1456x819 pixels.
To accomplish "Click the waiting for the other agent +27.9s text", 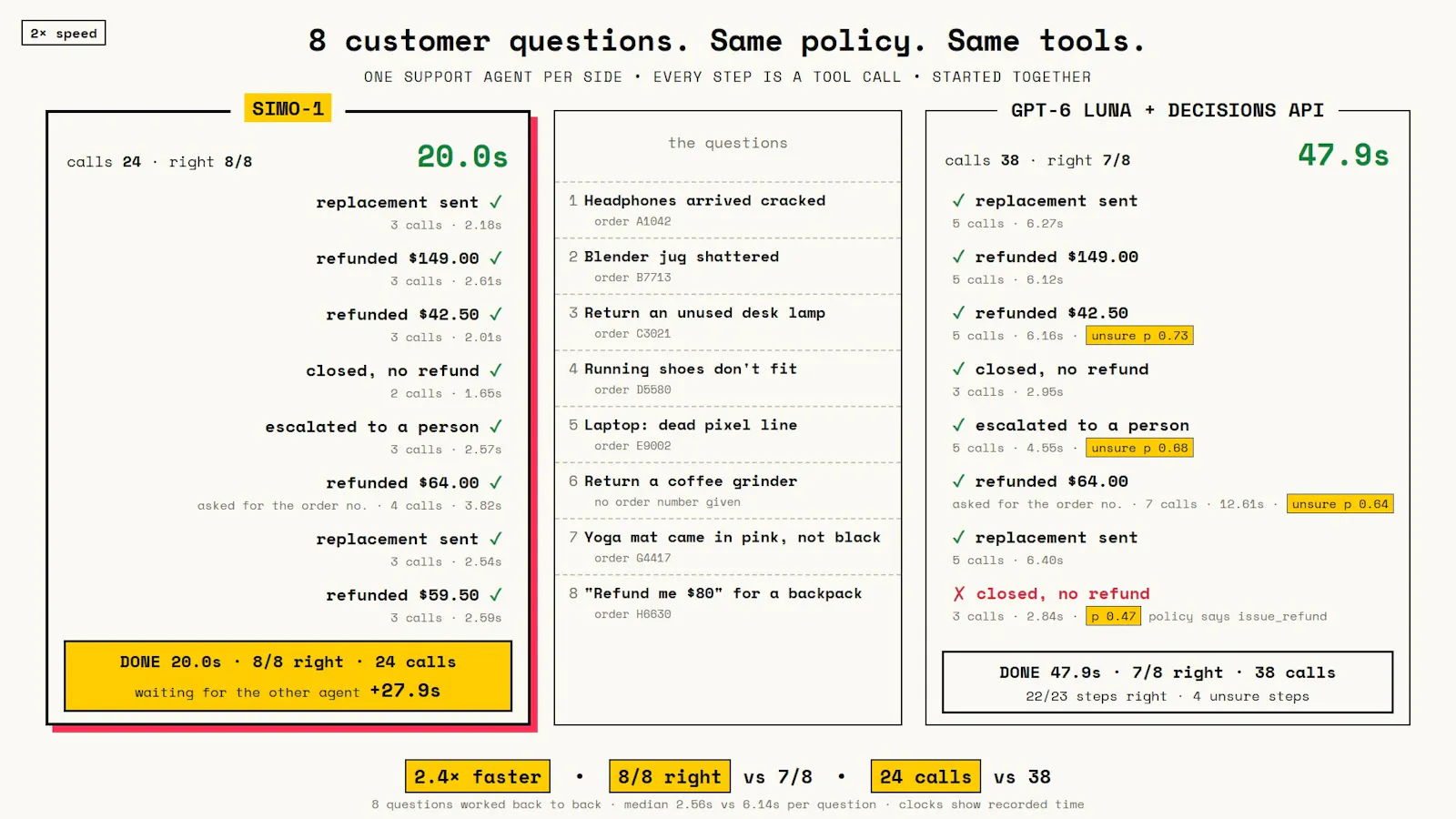I will tap(288, 692).
